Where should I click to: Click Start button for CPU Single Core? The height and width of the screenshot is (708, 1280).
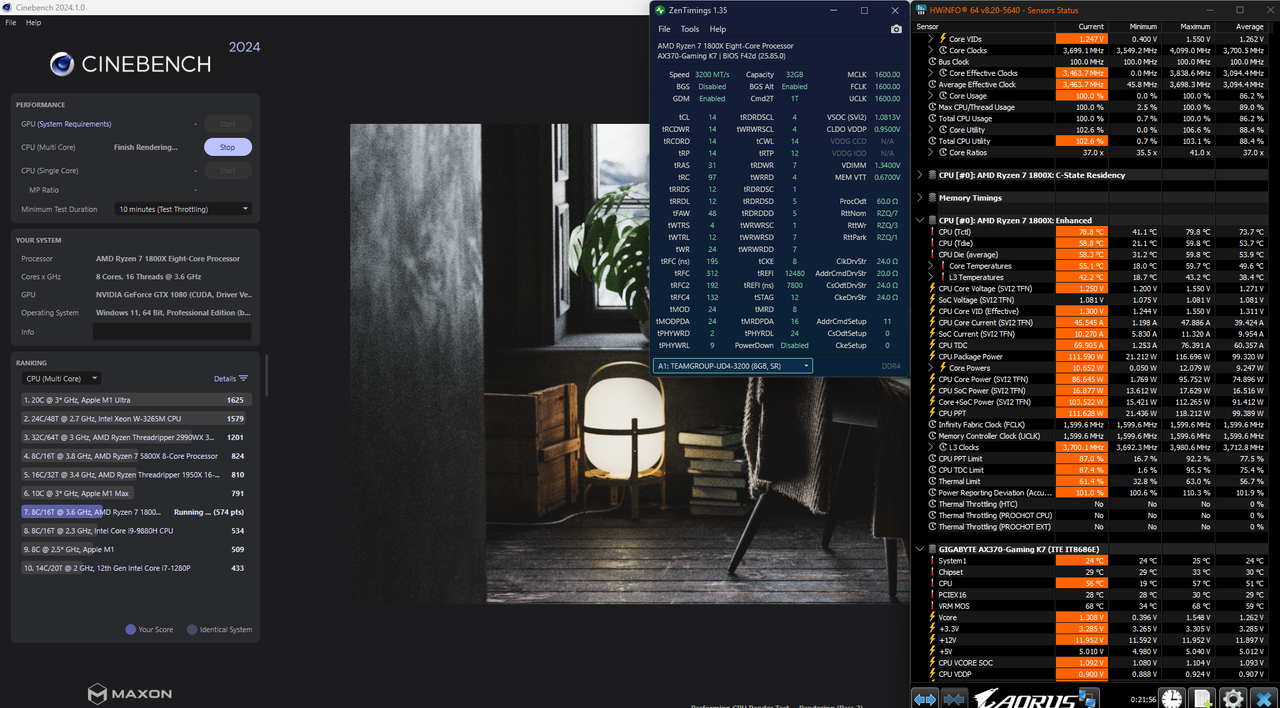pyautogui.click(x=228, y=170)
